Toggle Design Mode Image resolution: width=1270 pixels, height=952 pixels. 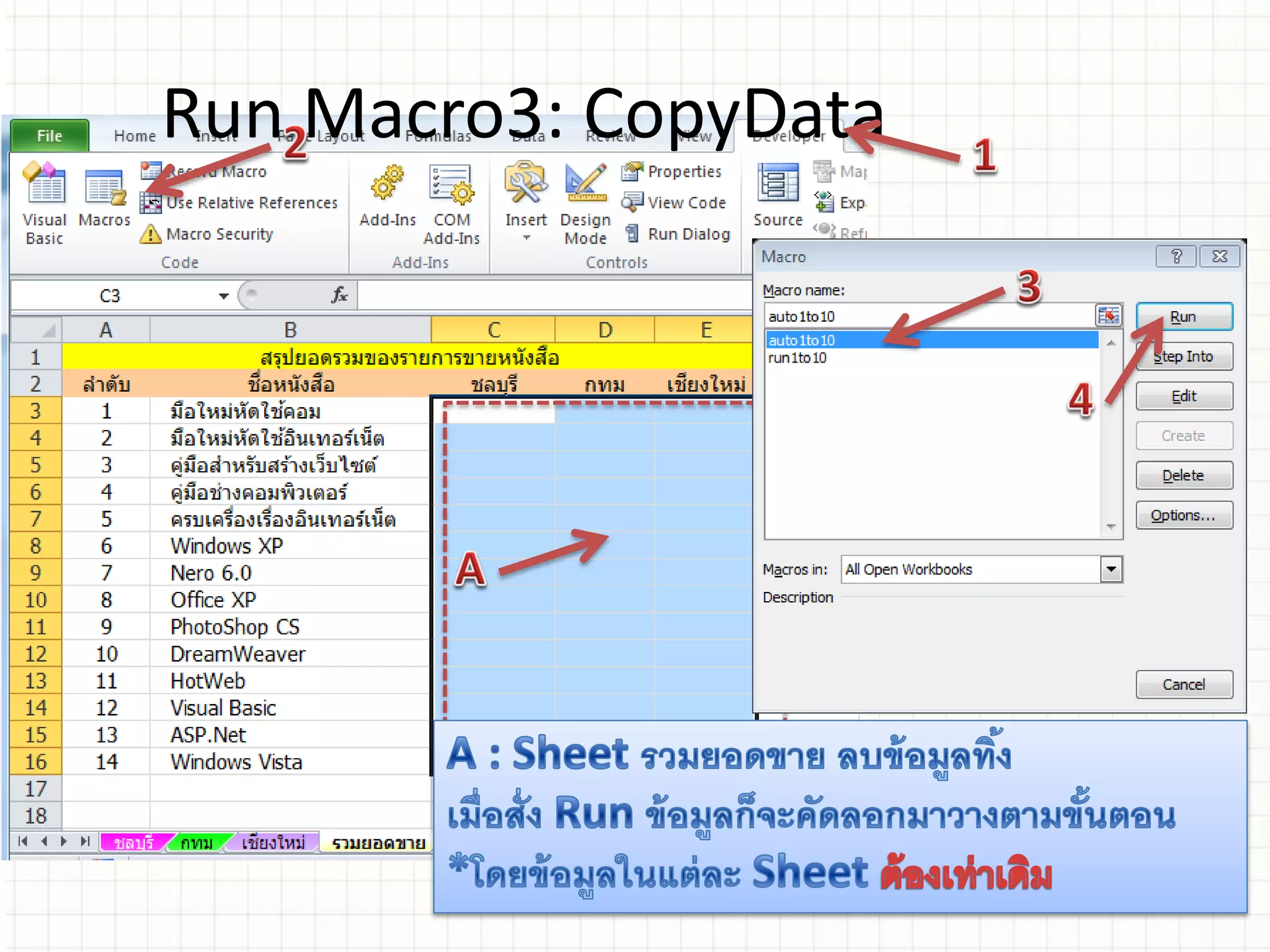pos(585,205)
